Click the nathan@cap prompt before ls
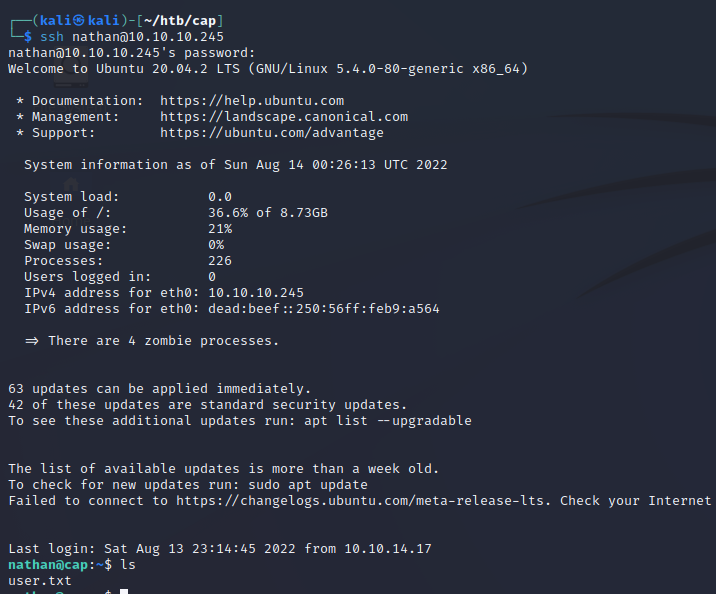 point(48,565)
